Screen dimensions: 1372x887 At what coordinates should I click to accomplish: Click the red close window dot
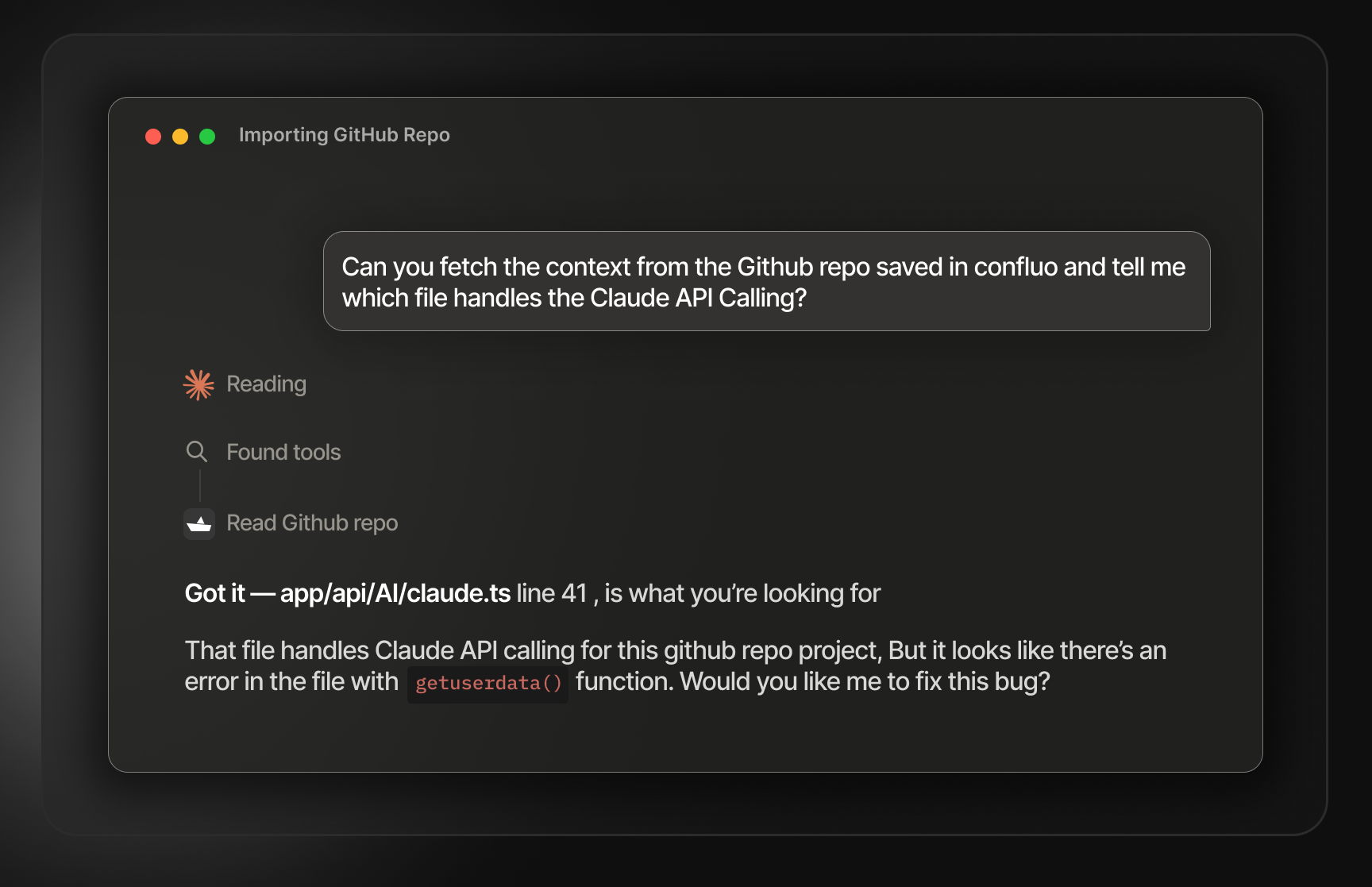point(153,137)
